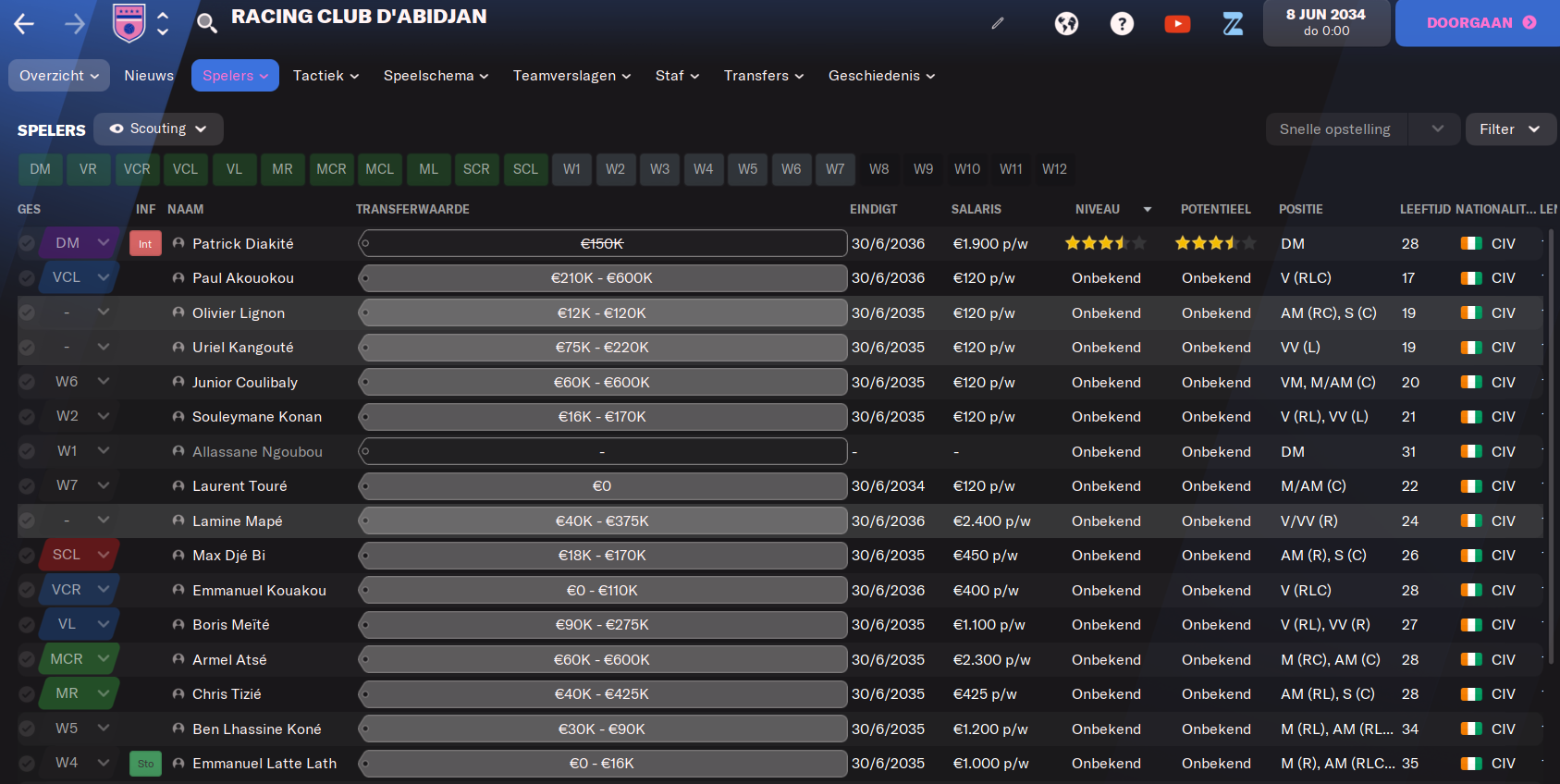Screen dimensions: 1560x784
Task: Open the Nieuws tab
Action: (x=149, y=76)
